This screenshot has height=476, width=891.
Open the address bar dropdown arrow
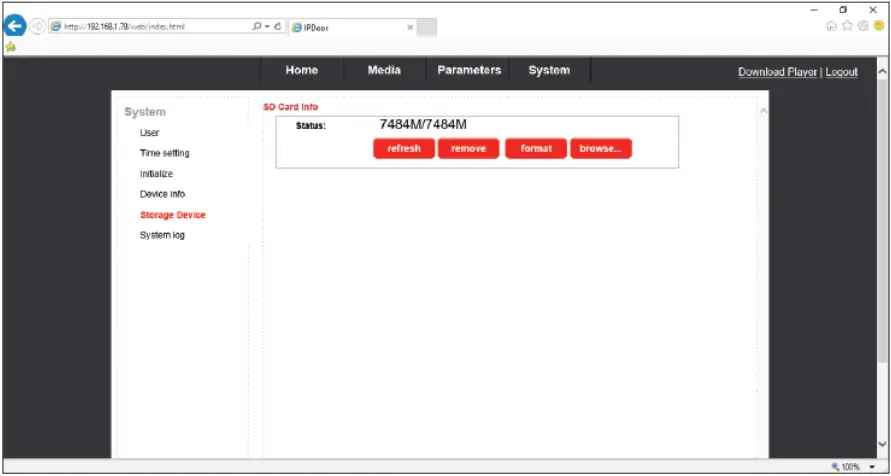click(x=267, y=27)
